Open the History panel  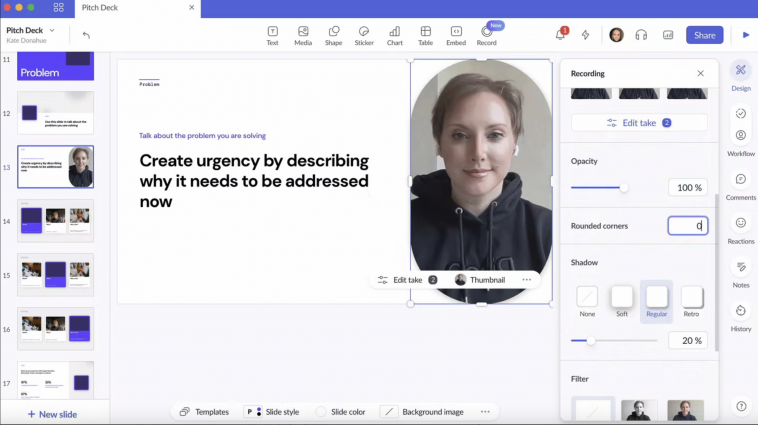(741, 318)
